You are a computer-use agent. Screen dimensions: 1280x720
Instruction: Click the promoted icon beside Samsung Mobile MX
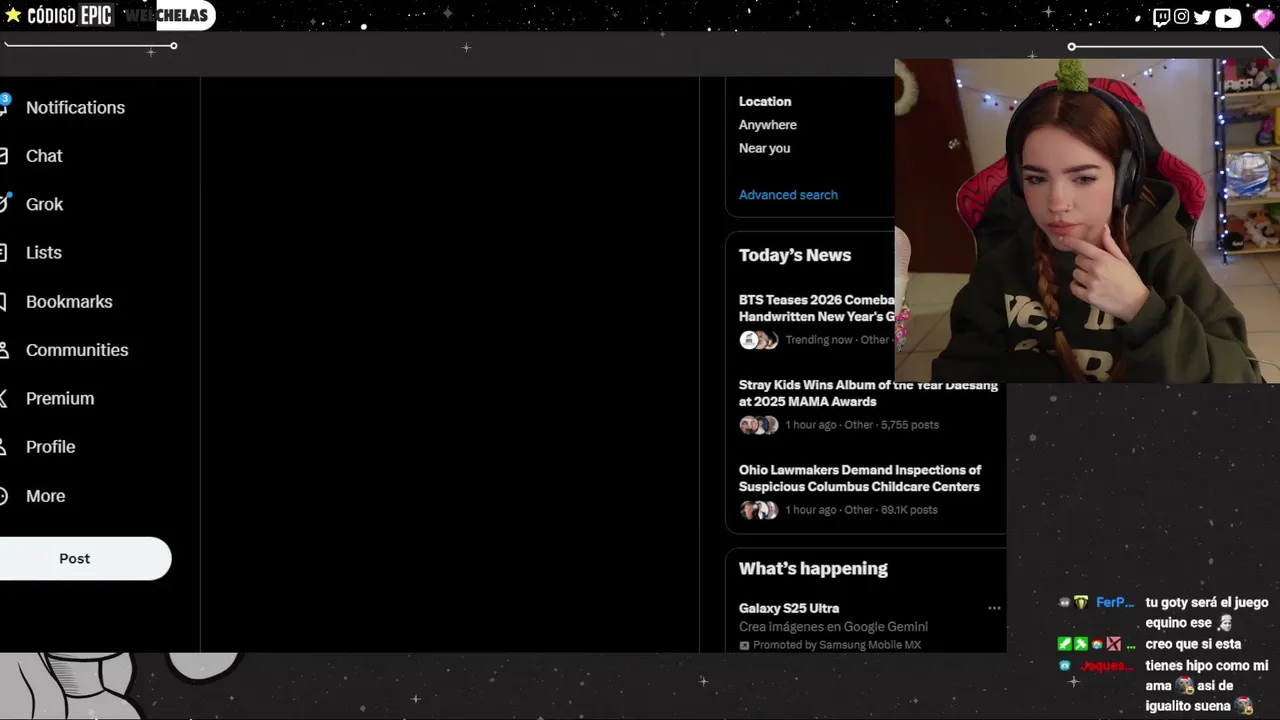click(x=744, y=646)
